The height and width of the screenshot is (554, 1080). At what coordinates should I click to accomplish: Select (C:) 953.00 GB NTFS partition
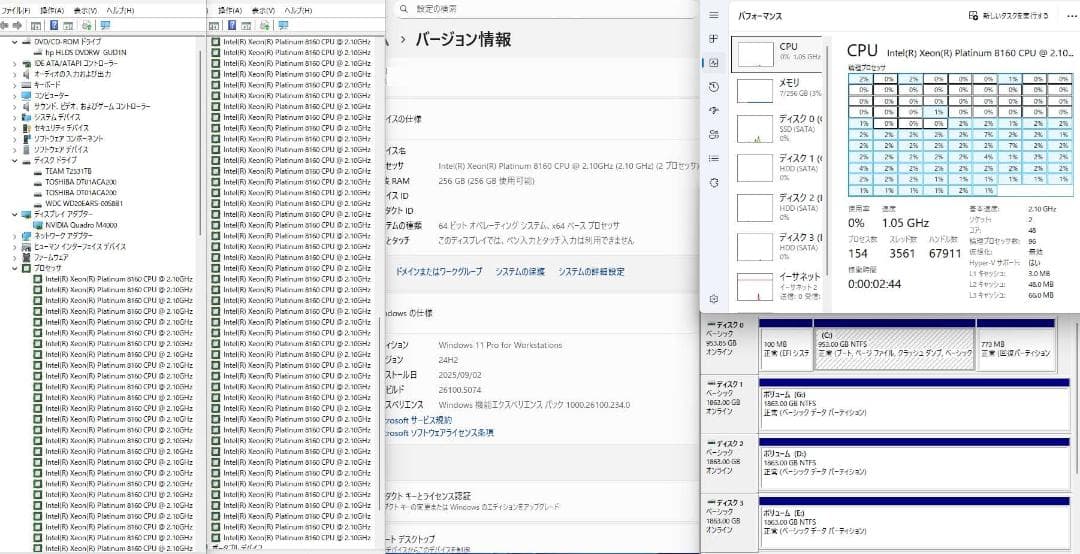coord(894,345)
